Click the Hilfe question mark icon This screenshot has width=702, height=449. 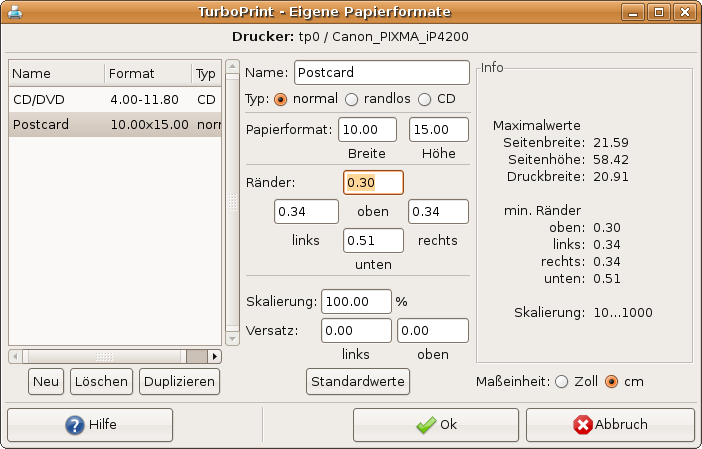(x=75, y=425)
